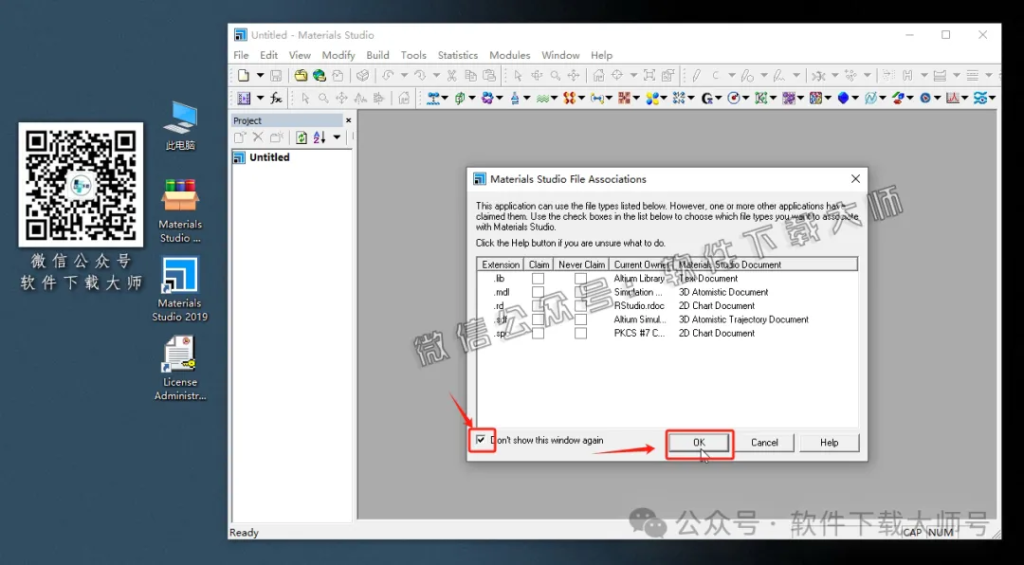Click the sort A-Z icon in Project panel
Image resolution: width=1024 pixels, height=565 pixels.
coord(319,137)
